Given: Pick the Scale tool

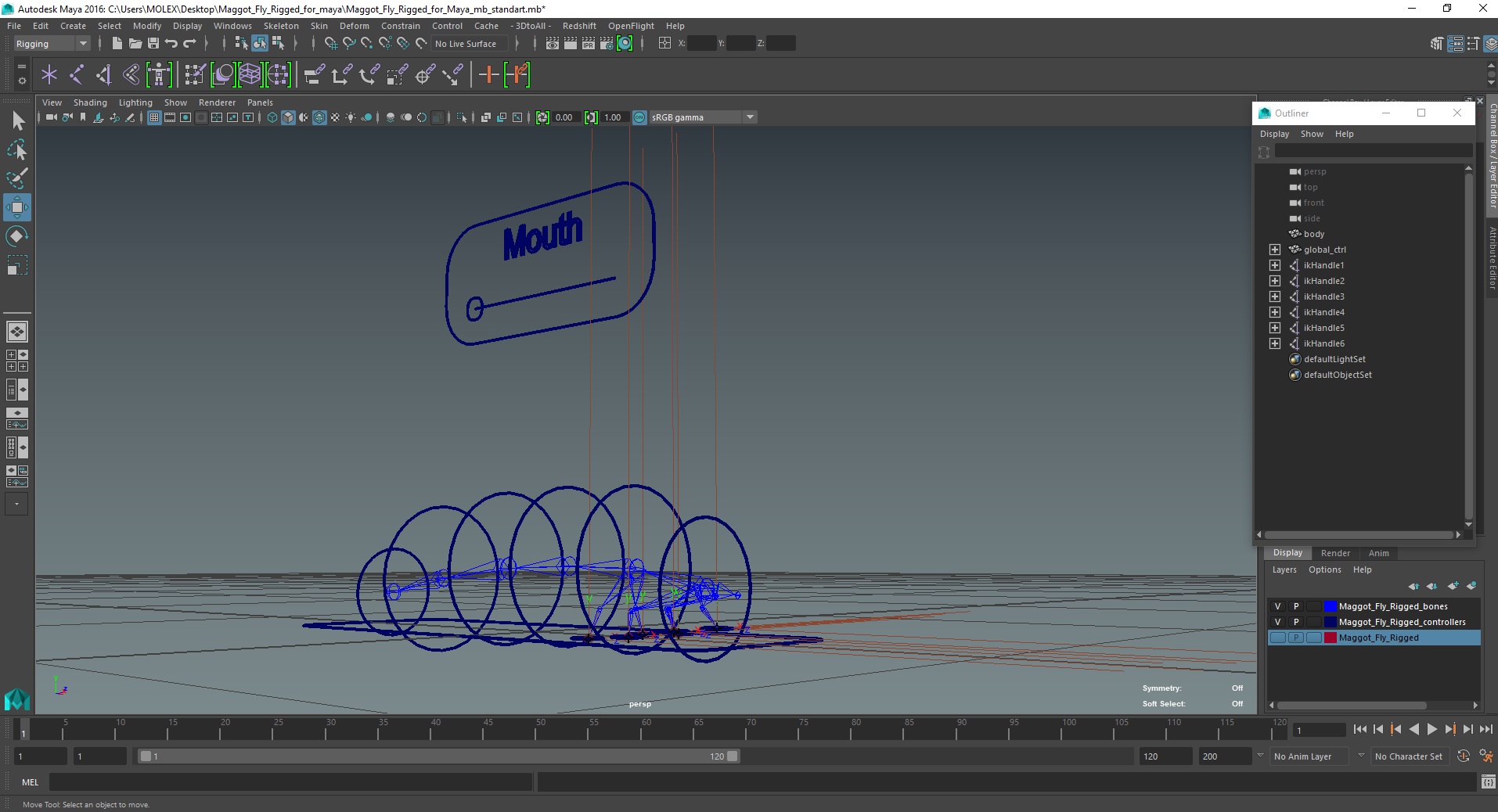Looking at the screenshot, I should pos(17,265).
